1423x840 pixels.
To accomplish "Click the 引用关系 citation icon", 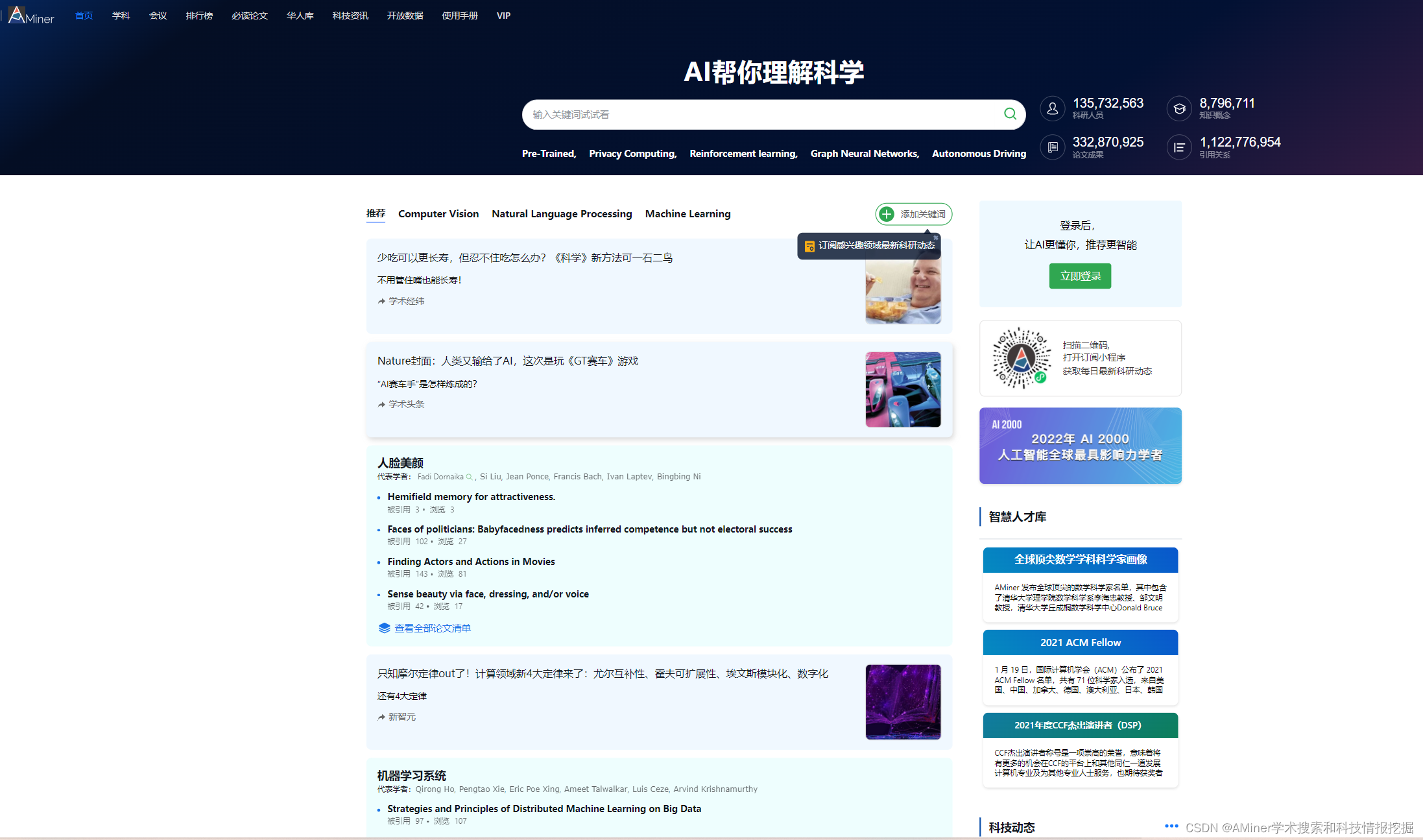I will pos(1178,147).
